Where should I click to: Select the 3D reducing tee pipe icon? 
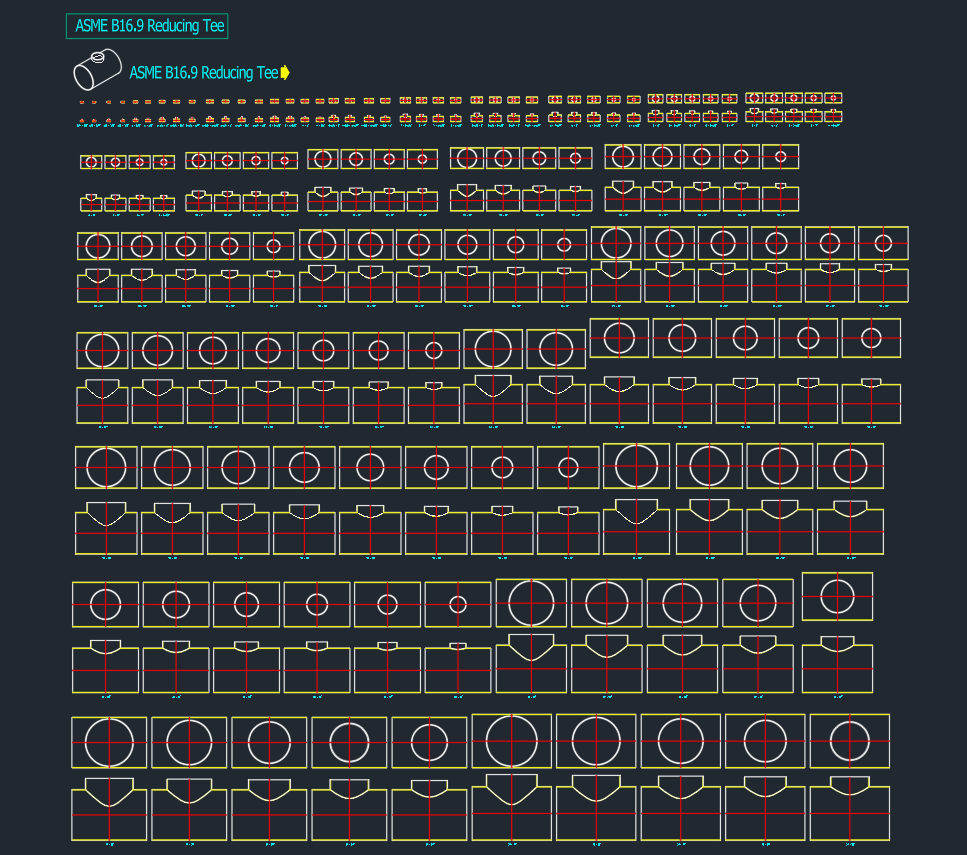pyautogui.click(x=97, y=70)
